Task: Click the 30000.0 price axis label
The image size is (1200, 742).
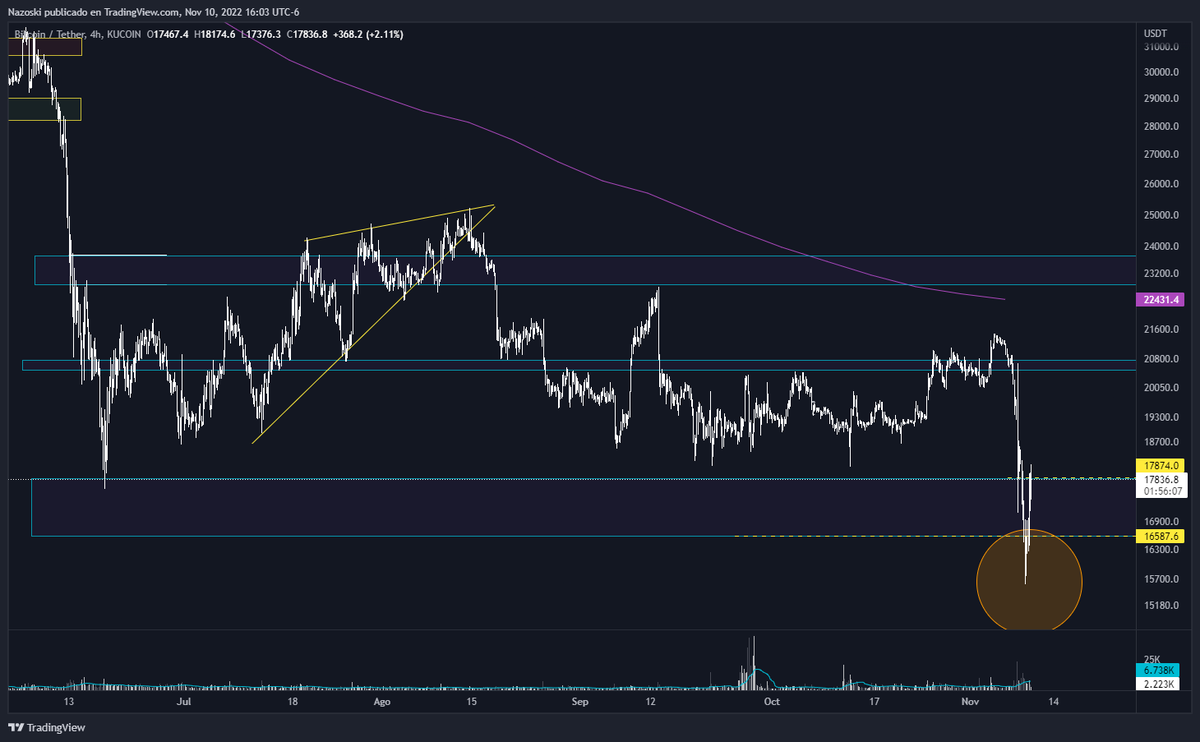Action: [x=1160, y=72]
